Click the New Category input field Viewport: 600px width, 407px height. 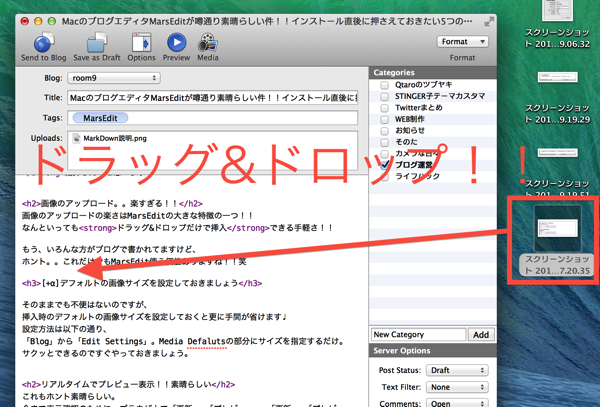tap(419, 335)
